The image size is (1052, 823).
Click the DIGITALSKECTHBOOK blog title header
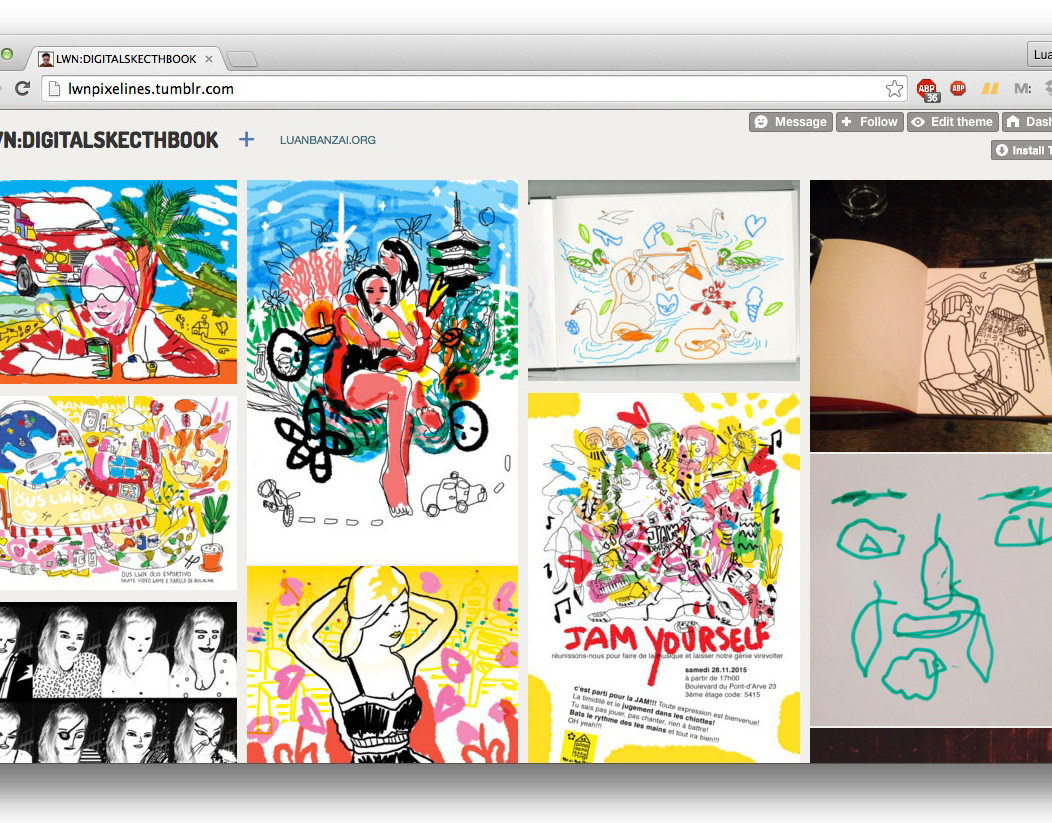tap(109, 140)
